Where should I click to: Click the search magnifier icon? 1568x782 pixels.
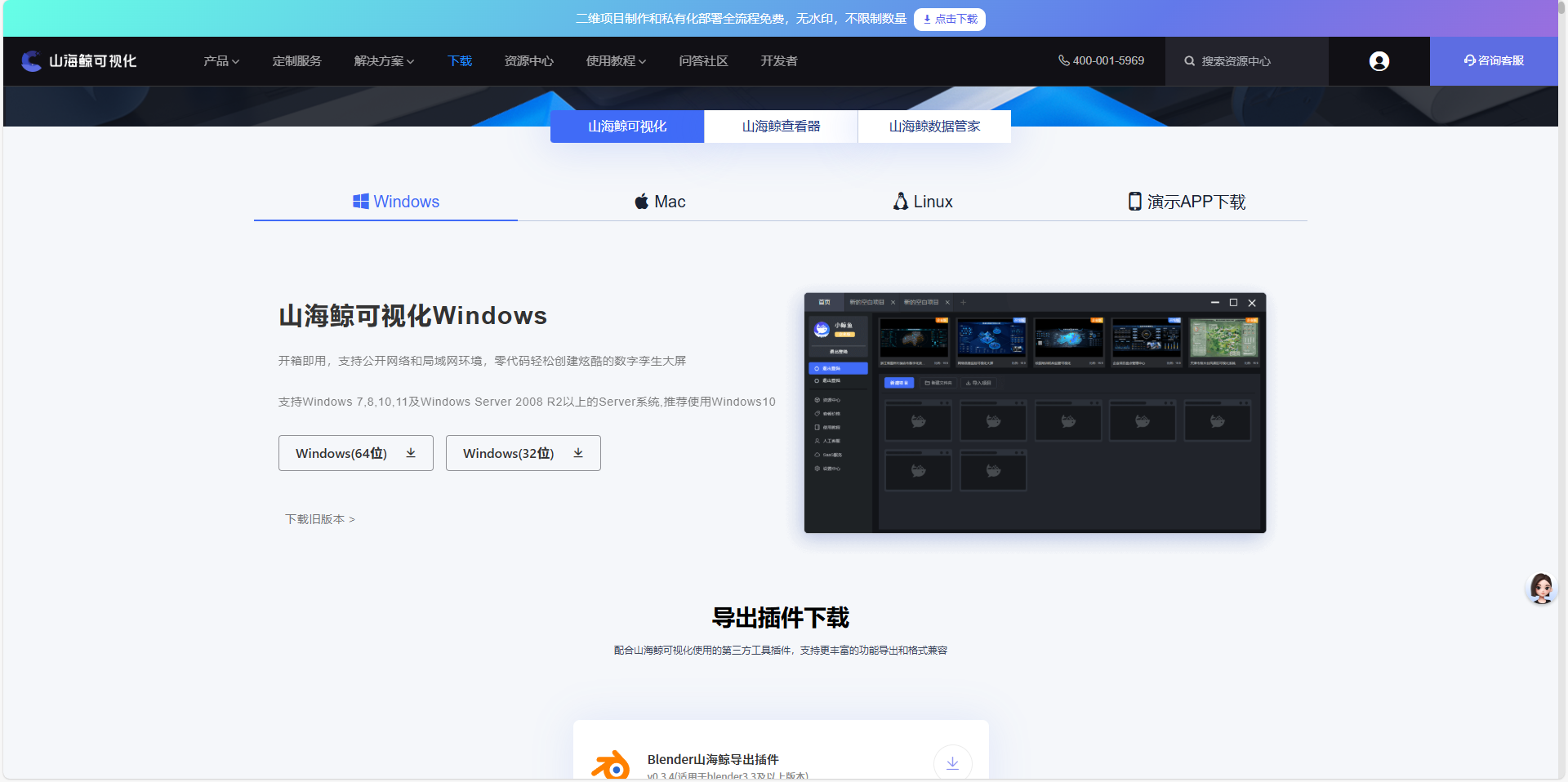pyautogui.click(x=1190, y=61)
